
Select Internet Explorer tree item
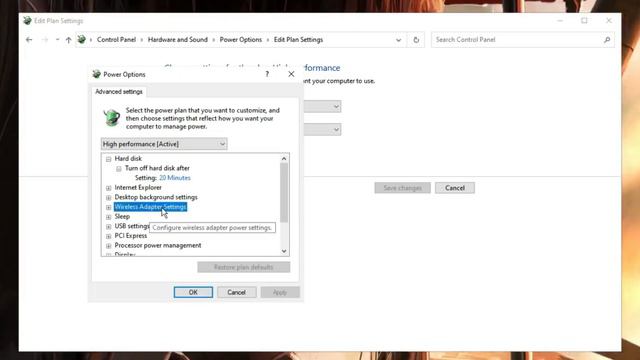coord(138,187)
